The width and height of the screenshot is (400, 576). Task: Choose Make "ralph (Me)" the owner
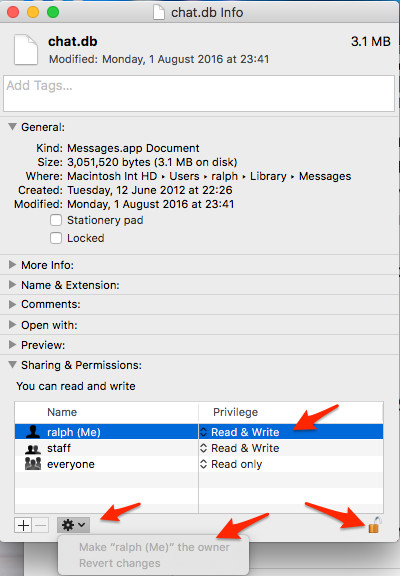(x=154, y=547)
